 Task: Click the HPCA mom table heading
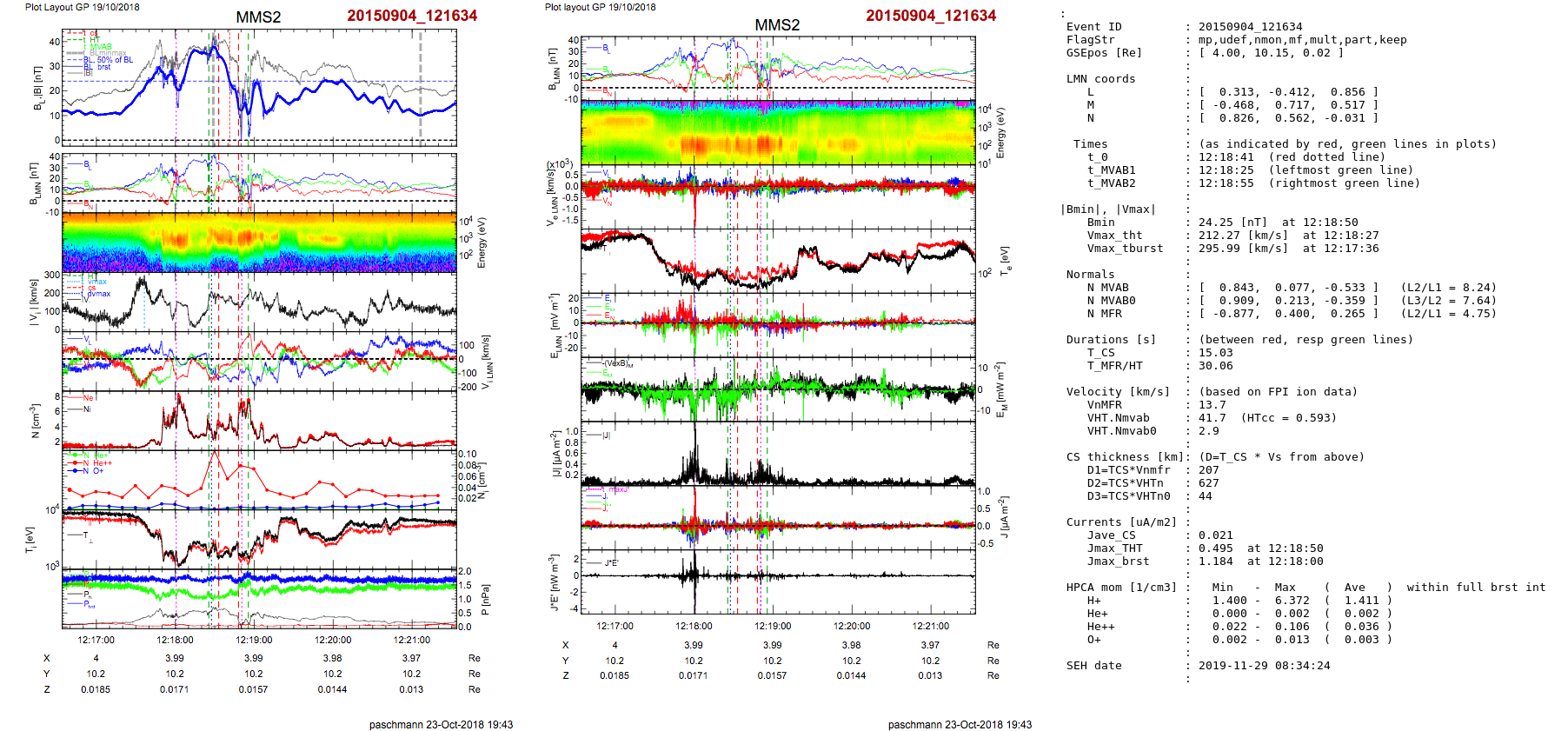[1121, 588]
